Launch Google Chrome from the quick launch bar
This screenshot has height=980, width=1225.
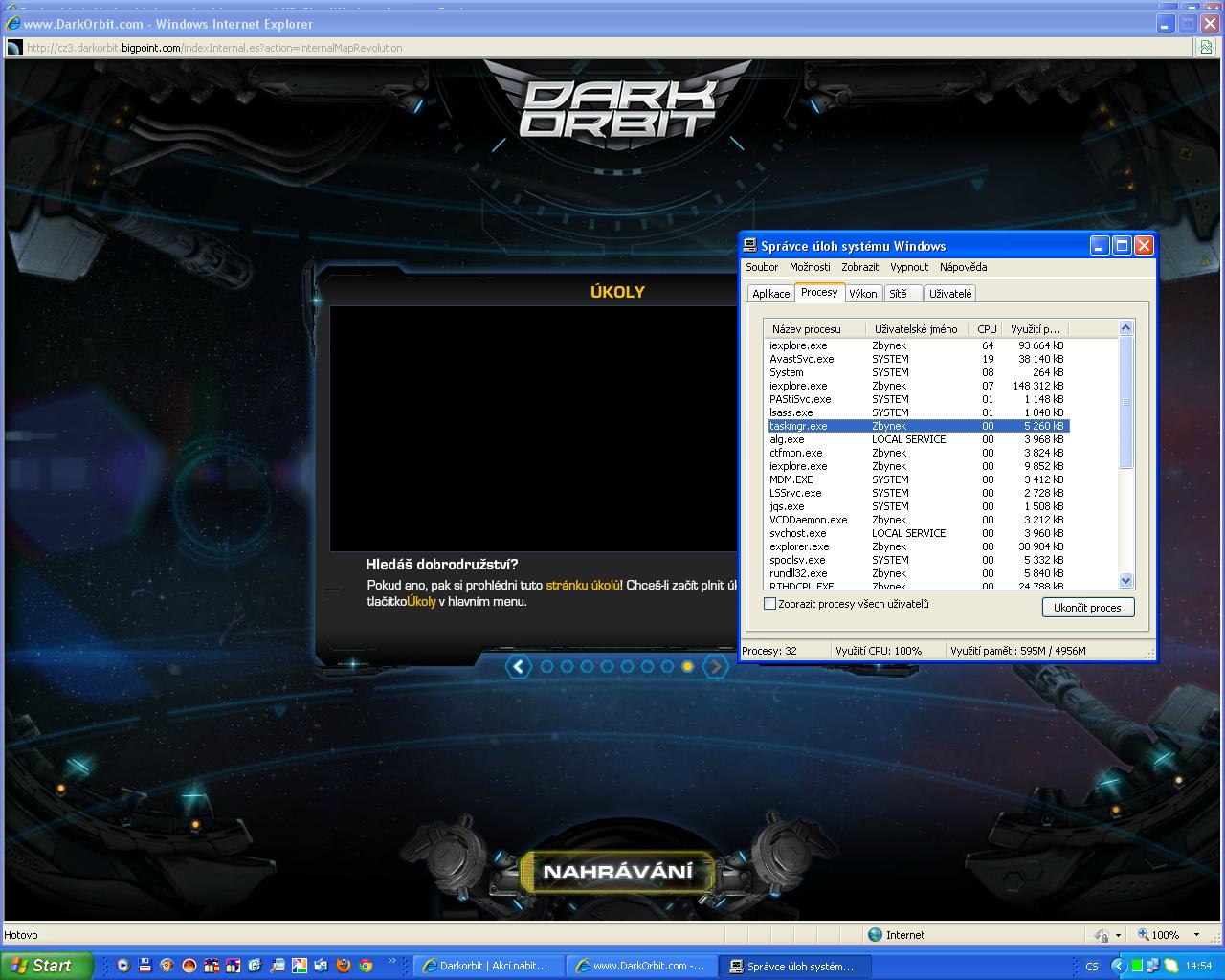click(366, 966)
